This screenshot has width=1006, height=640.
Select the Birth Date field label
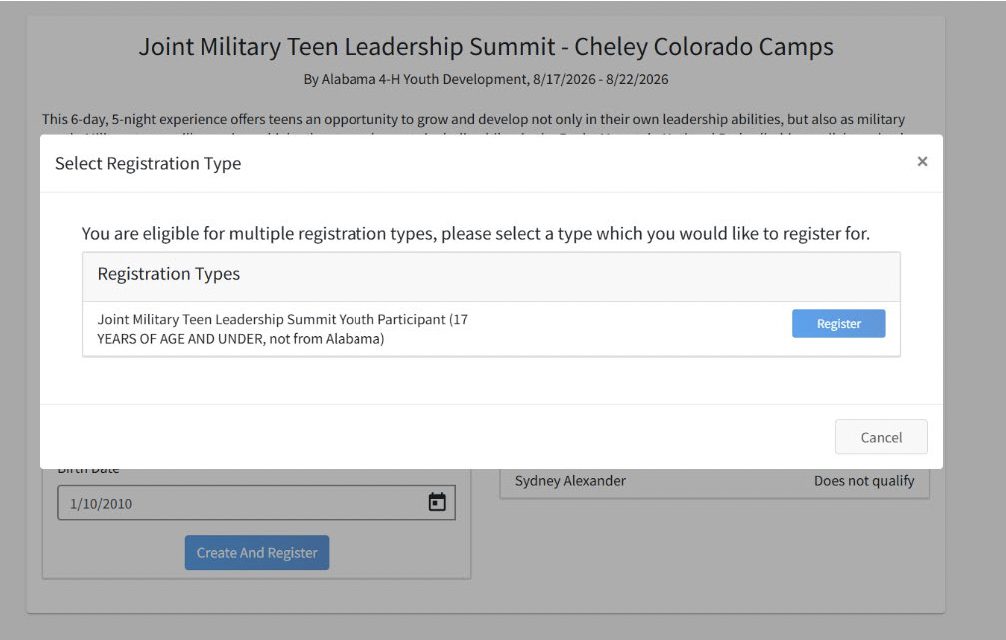(x=89, y=467)
